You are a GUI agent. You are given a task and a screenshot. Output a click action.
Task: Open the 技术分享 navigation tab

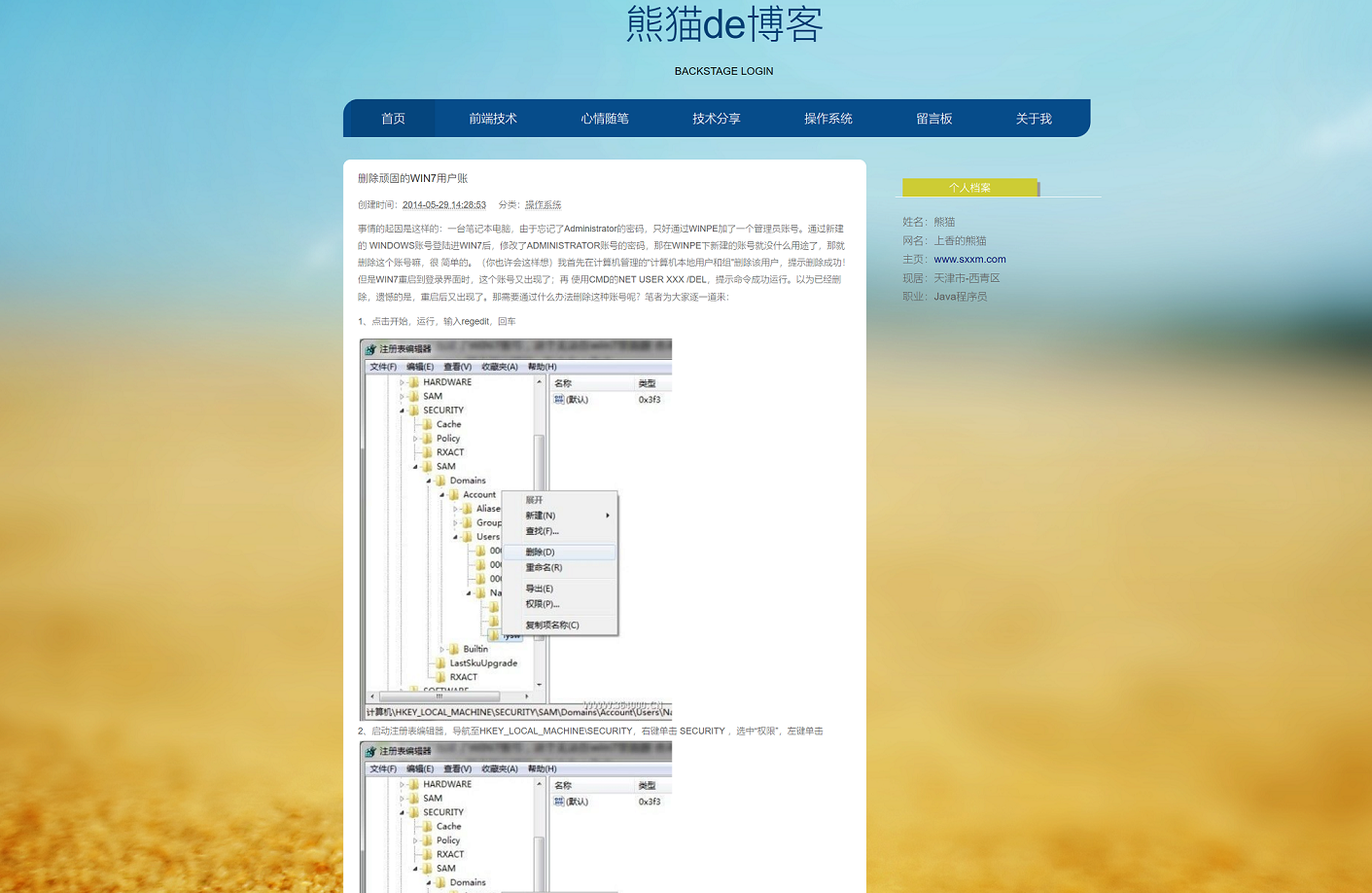717,119
